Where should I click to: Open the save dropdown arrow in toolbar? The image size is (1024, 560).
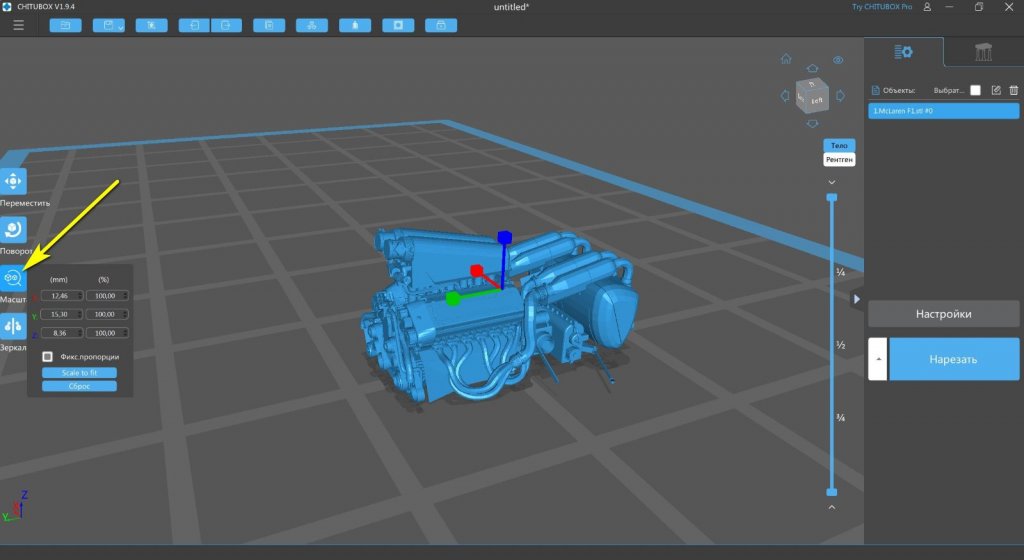click(120, 27)
